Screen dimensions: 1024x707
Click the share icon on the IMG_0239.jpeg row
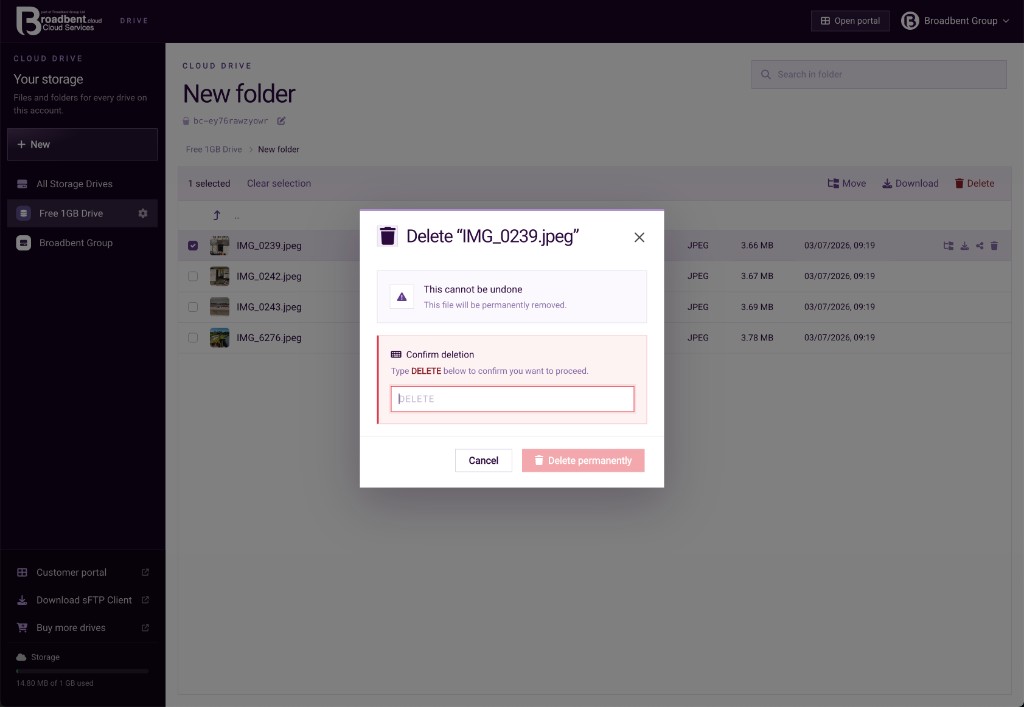pyautogui.click(x=980, y=246)
